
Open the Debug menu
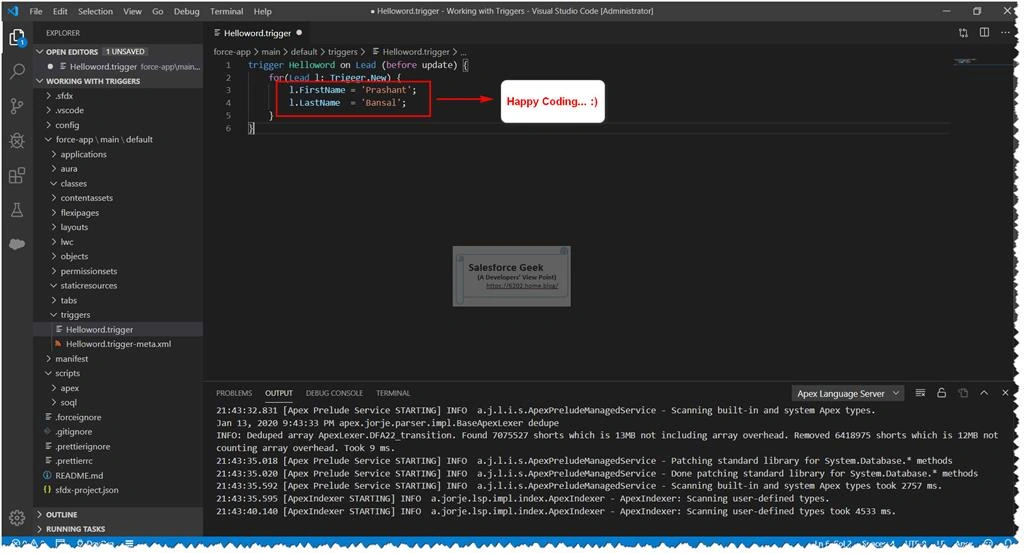click(x=187, y=11)
